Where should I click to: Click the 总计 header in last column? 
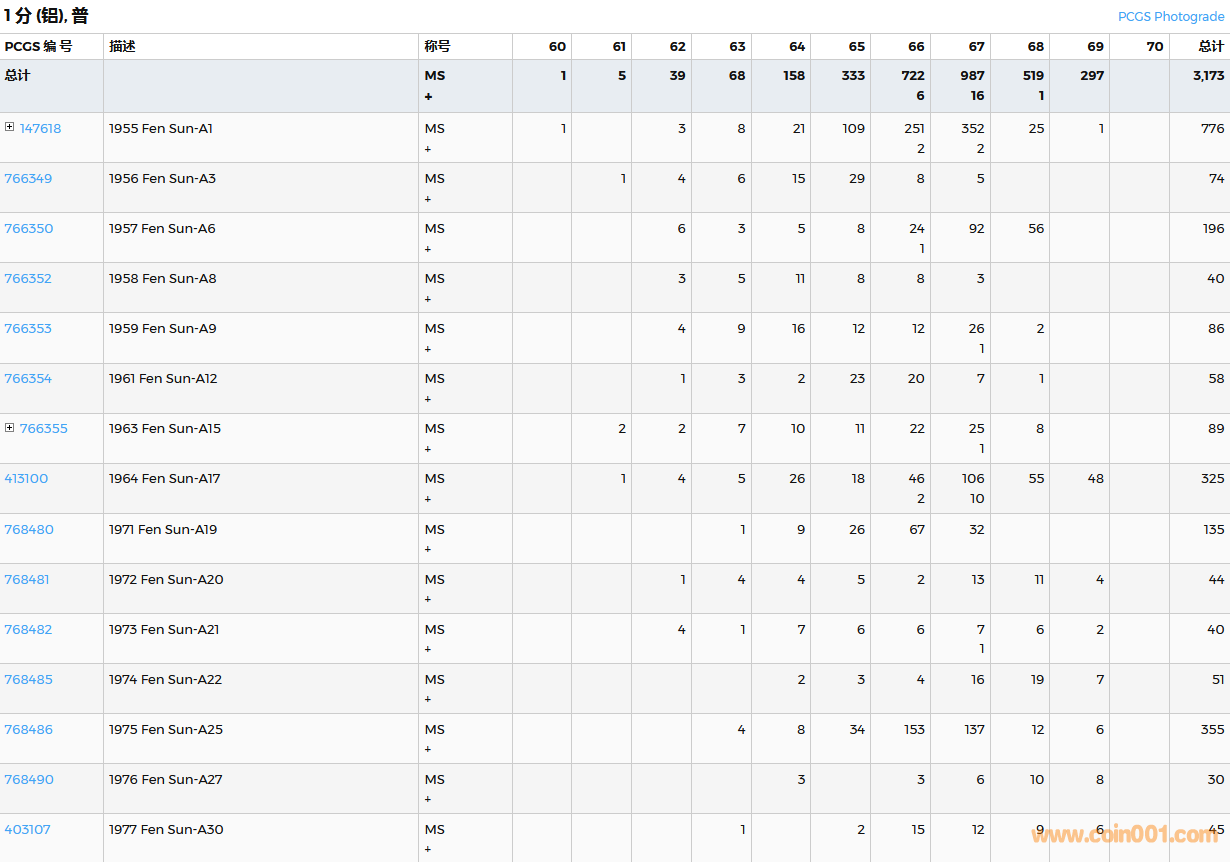click(1211, 47)
